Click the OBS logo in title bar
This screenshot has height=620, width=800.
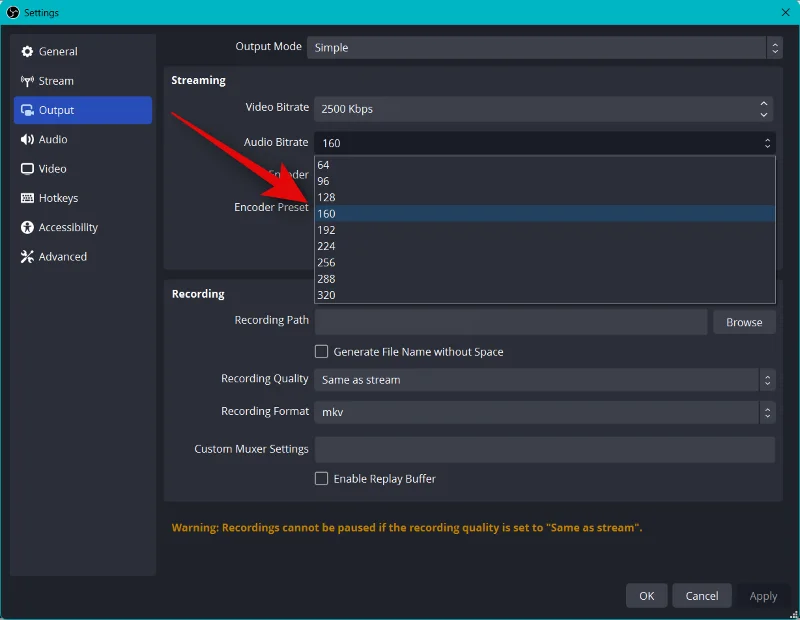click(13, 12)
